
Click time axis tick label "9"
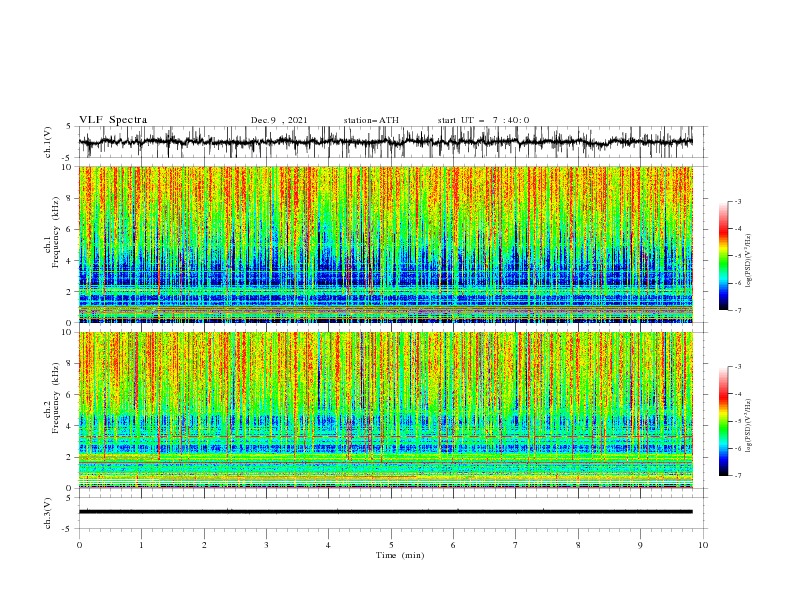(x=640, y=545)
